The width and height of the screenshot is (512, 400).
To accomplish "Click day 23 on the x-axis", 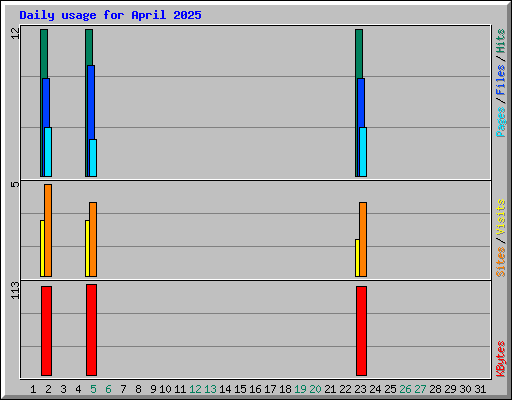I will [x=360, y=389].
